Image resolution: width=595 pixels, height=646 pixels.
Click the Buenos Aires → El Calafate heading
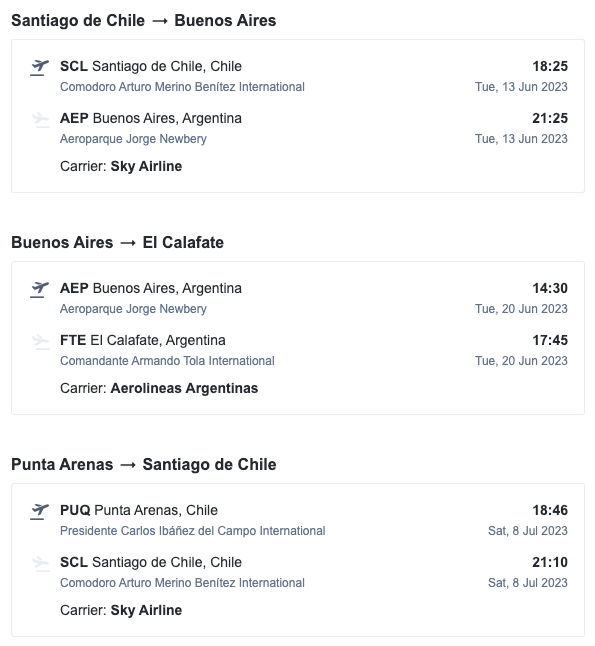(117, 243)
